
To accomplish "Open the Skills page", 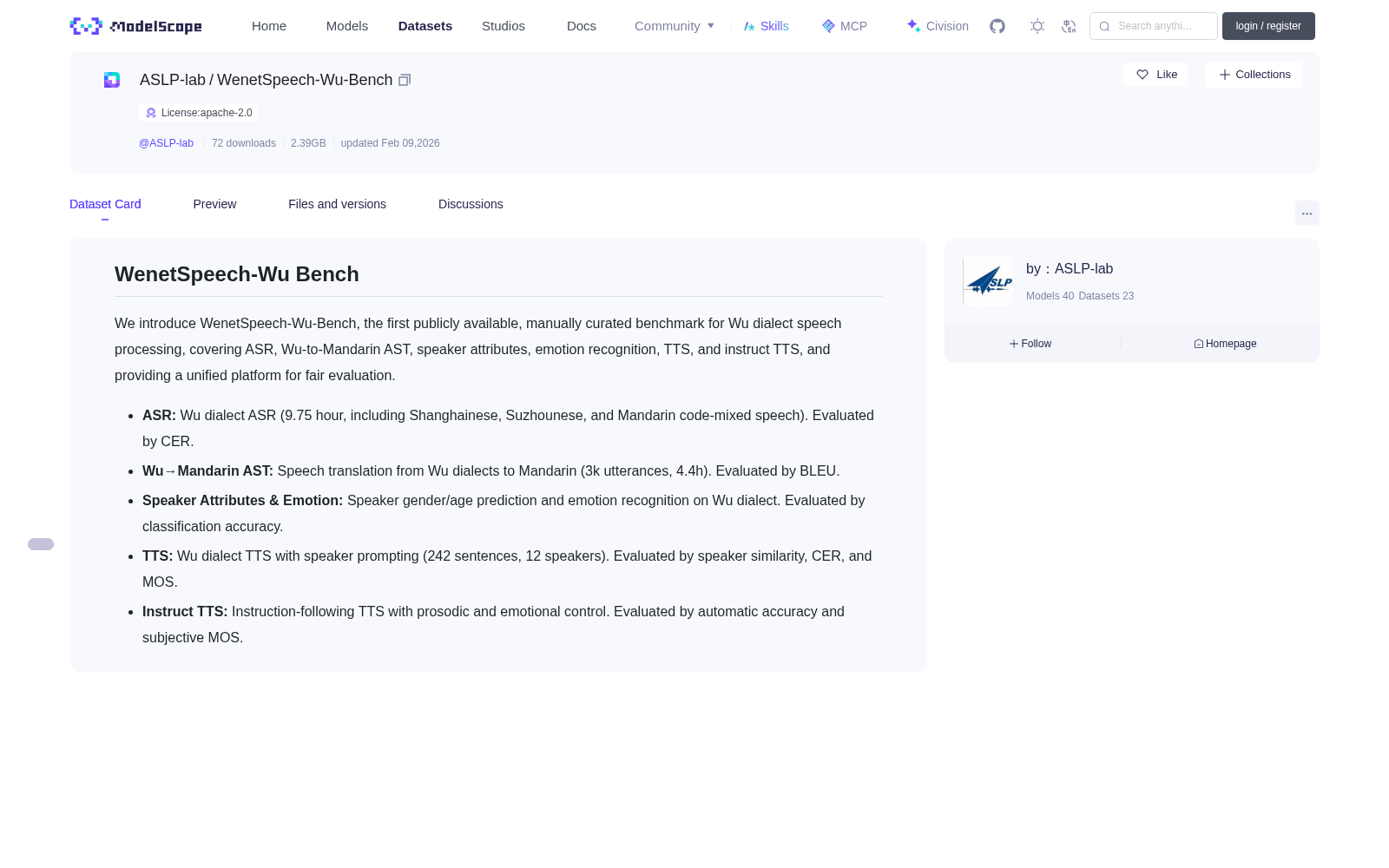I will pos(767,26).
